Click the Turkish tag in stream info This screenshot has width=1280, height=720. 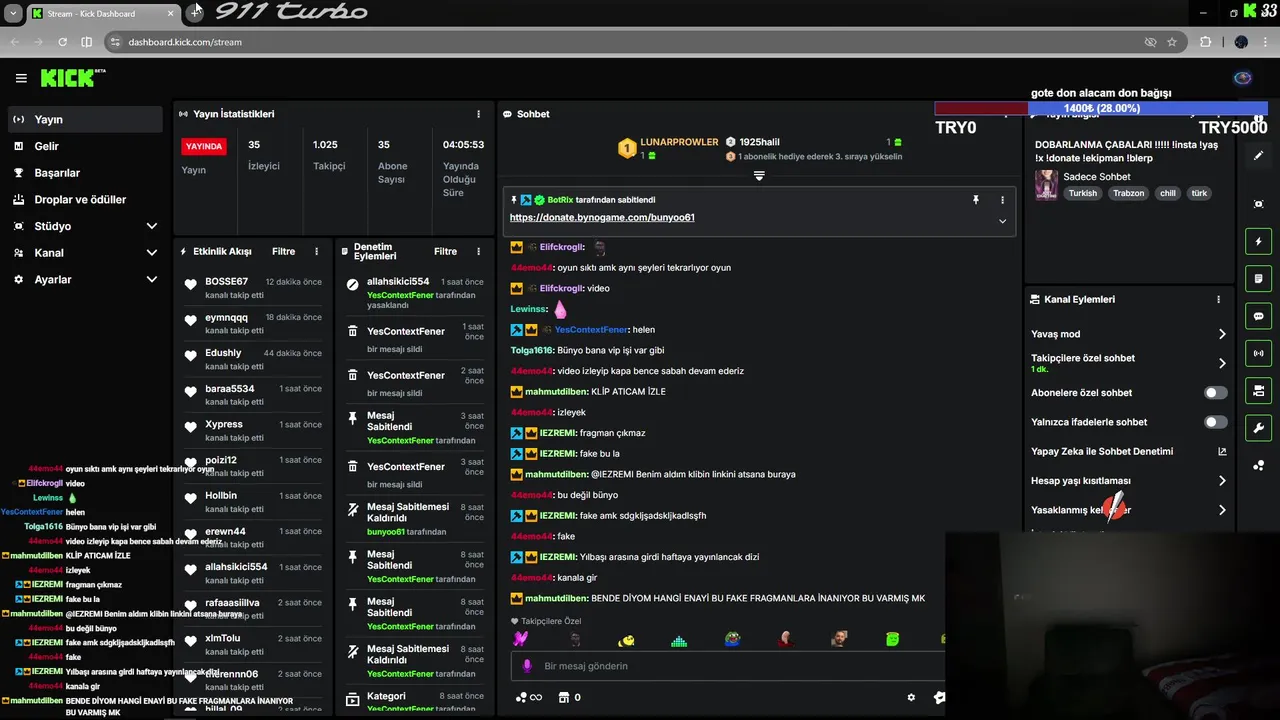pyautogui.click(x=1082, y=193)
